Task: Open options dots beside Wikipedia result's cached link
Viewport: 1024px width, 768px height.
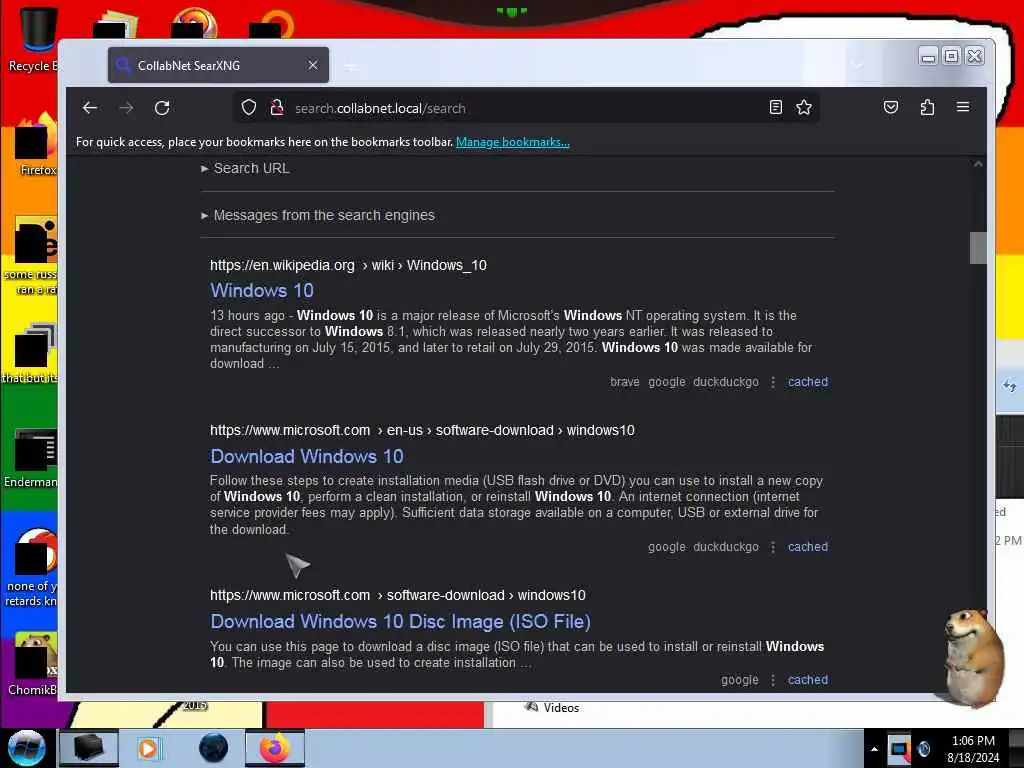Action: pos(773,382)
